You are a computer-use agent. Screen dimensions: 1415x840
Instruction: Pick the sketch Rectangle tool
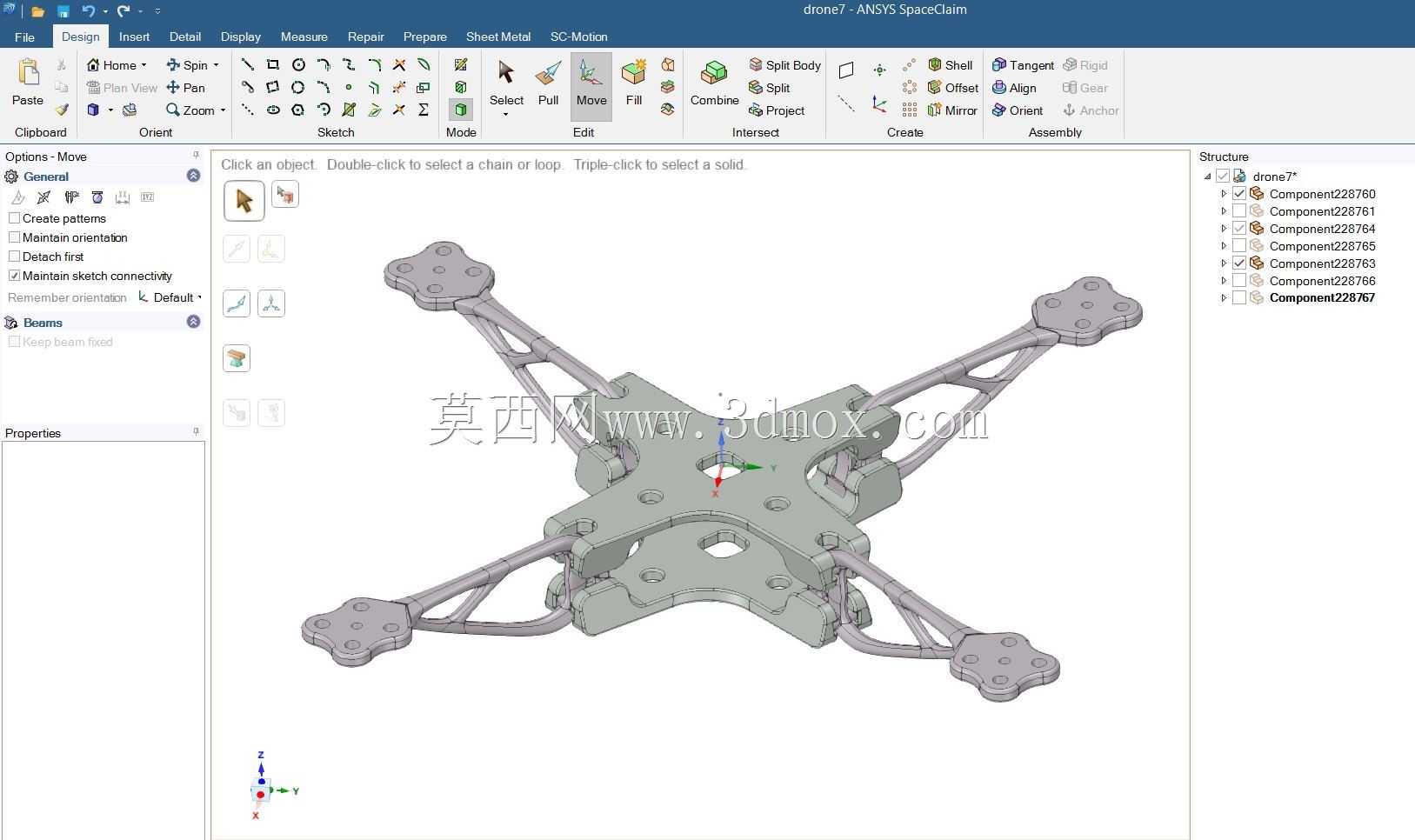(x=273, y=64)
